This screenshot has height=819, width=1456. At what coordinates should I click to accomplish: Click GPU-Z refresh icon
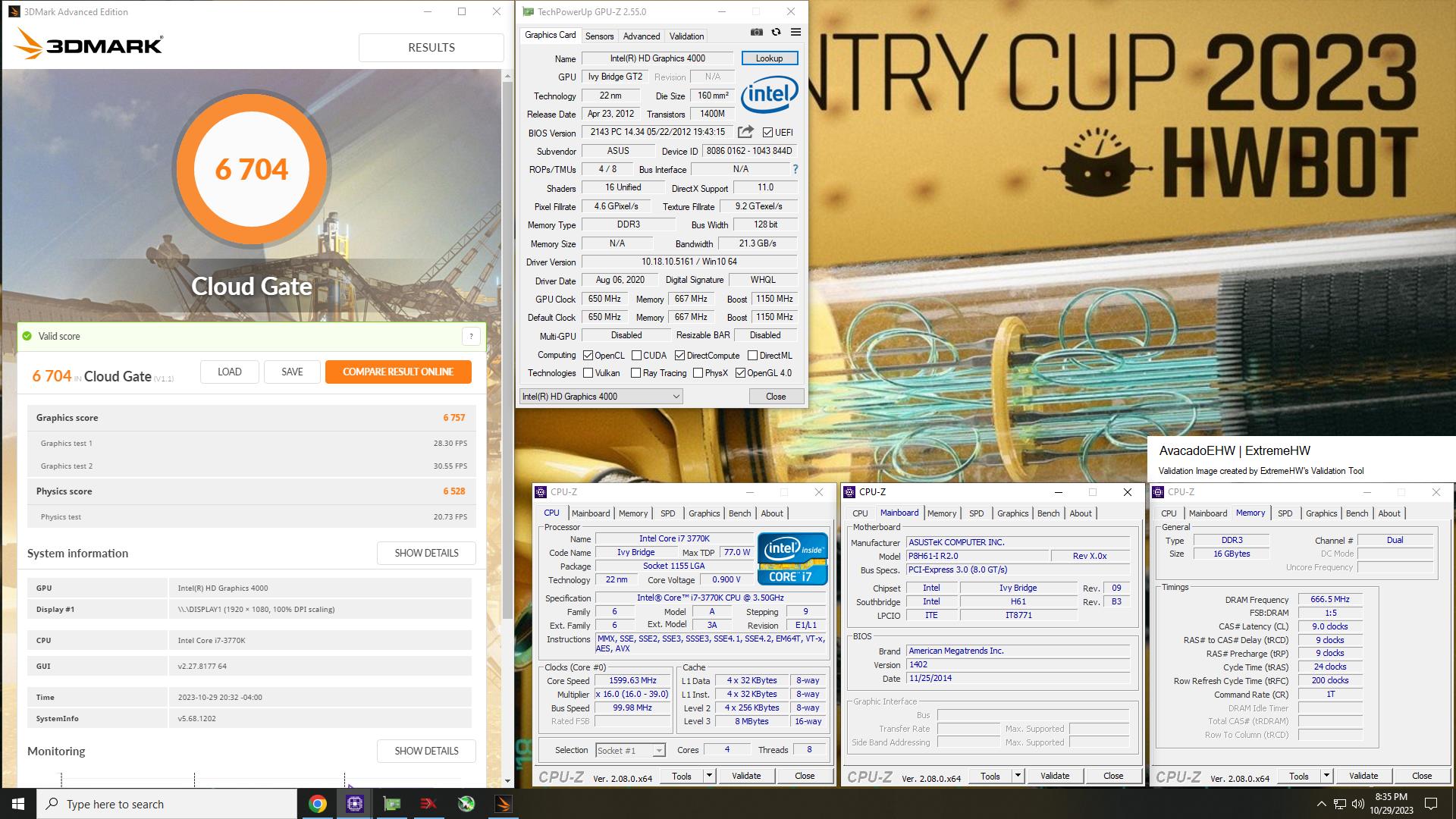pyautogui.click(x=776, y=32)
